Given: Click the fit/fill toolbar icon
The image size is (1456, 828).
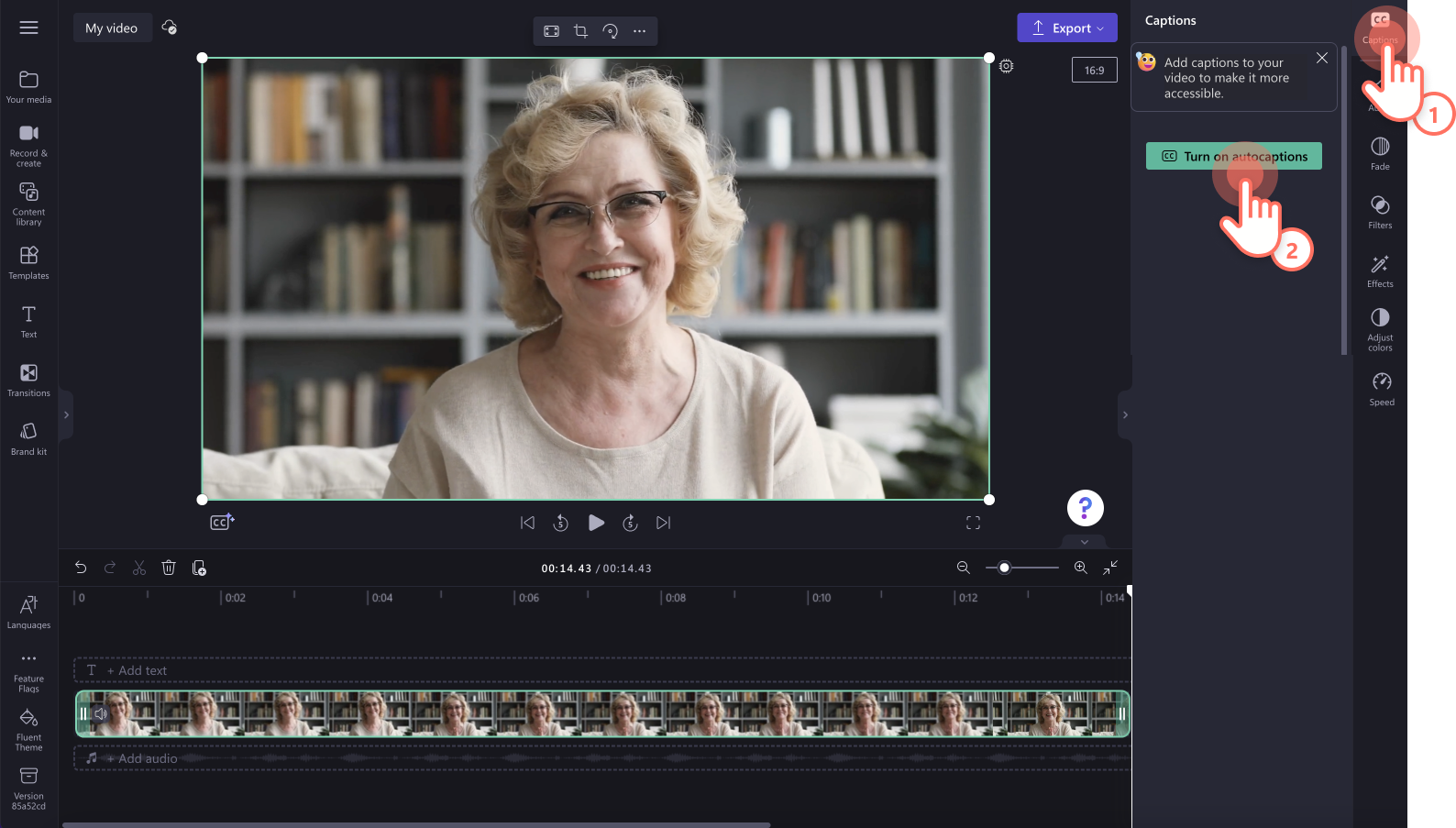Looking at the screenshot, I should coord(551,31).
